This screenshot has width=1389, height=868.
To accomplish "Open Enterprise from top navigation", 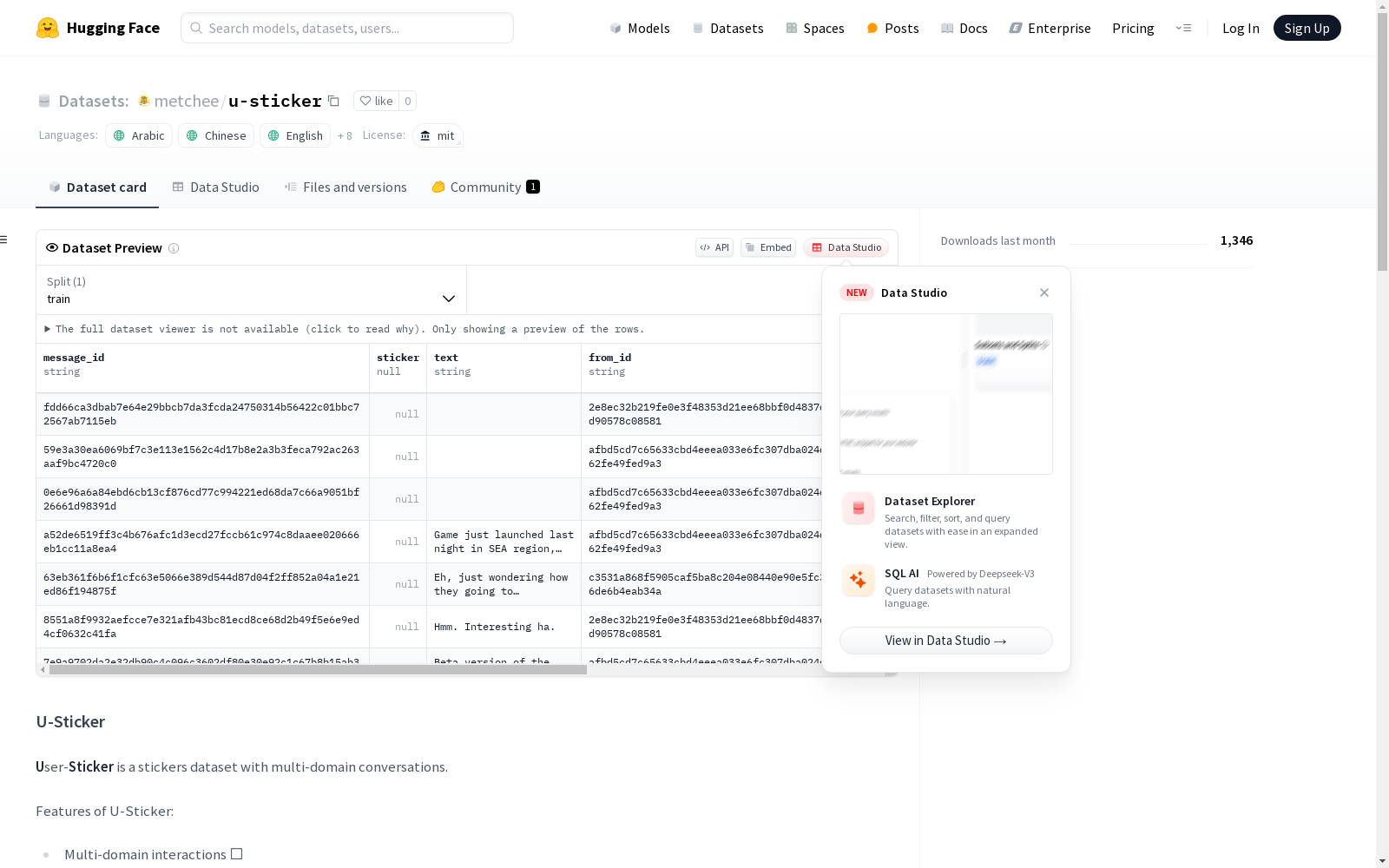I will (x=1050, y=28).
